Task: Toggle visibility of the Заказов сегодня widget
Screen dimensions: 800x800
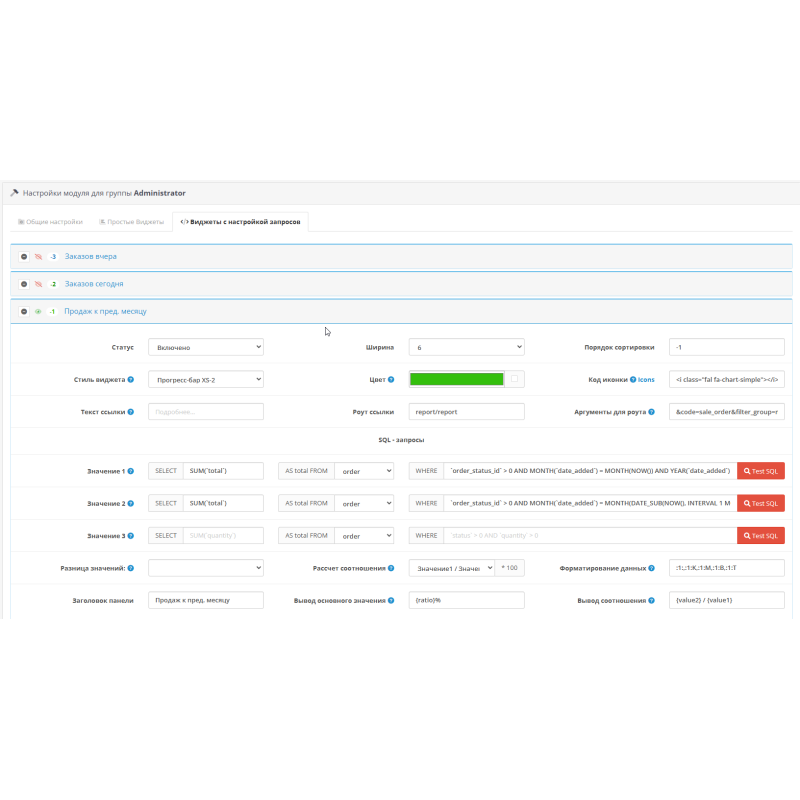Action: click(x=37, y=284)
